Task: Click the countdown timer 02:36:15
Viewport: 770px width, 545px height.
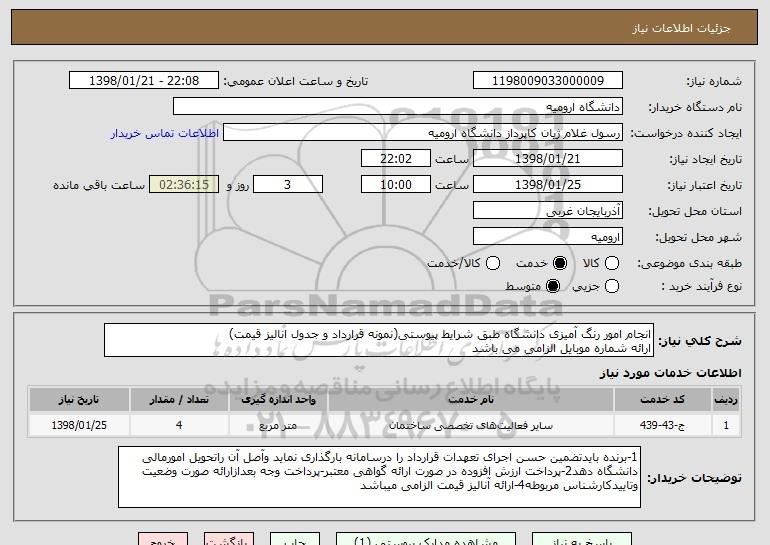Action: [x=184, y=185]
